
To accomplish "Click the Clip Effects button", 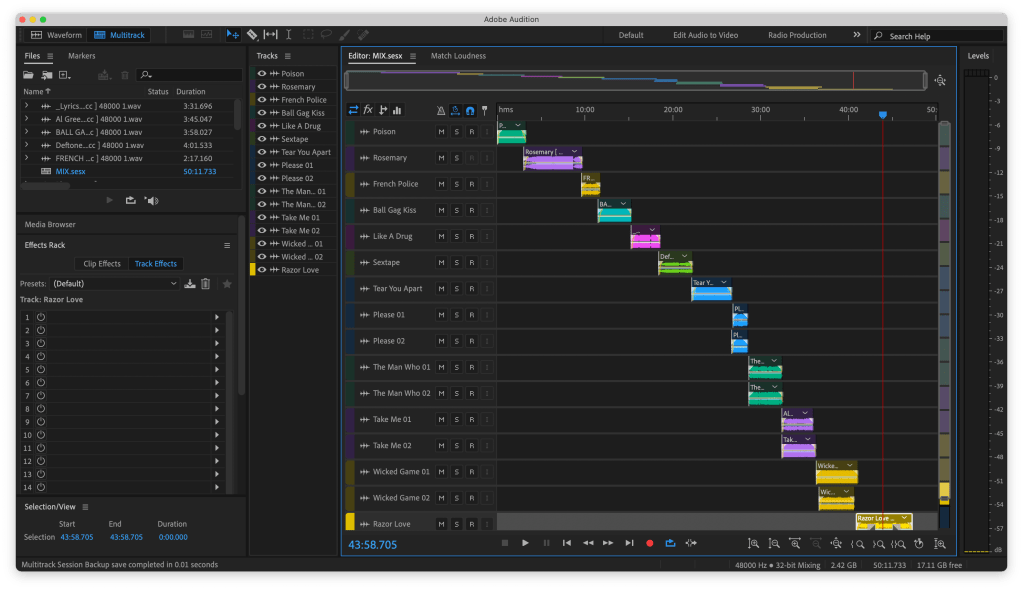I will click(x=101, y=264).
